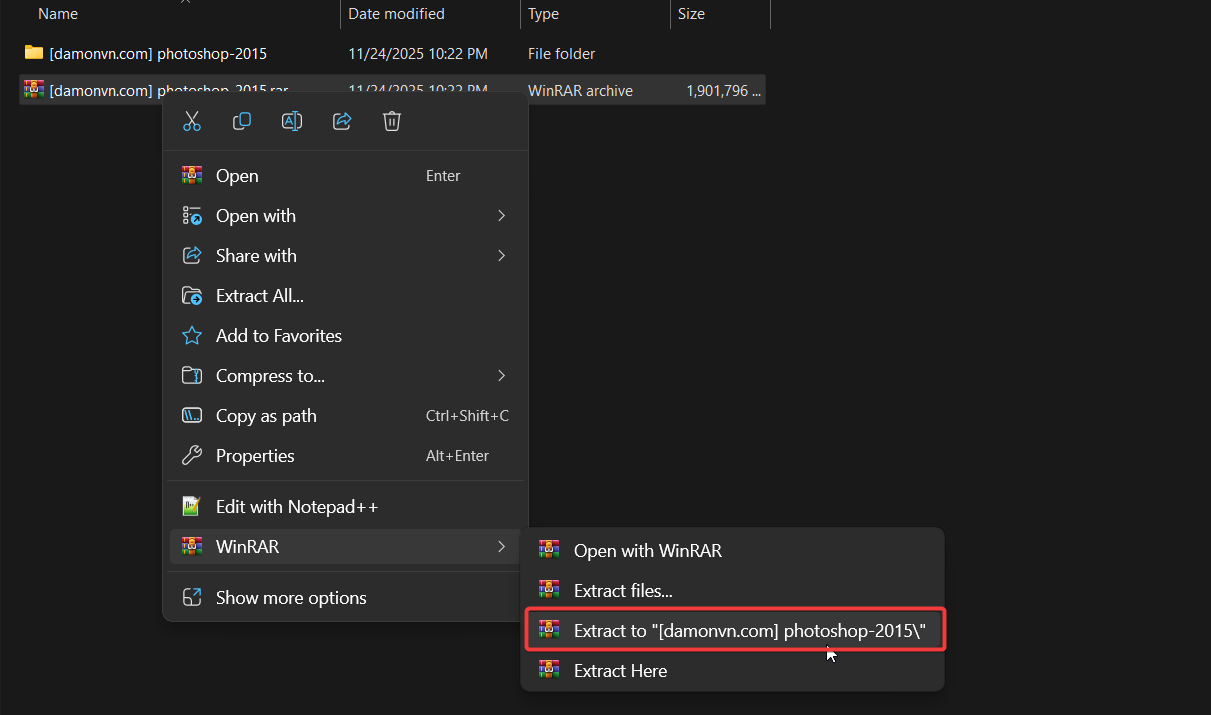Screen dimensions: 1211x715
Task: Click the Cut scissors icon
Action: [x=192, y=121]
